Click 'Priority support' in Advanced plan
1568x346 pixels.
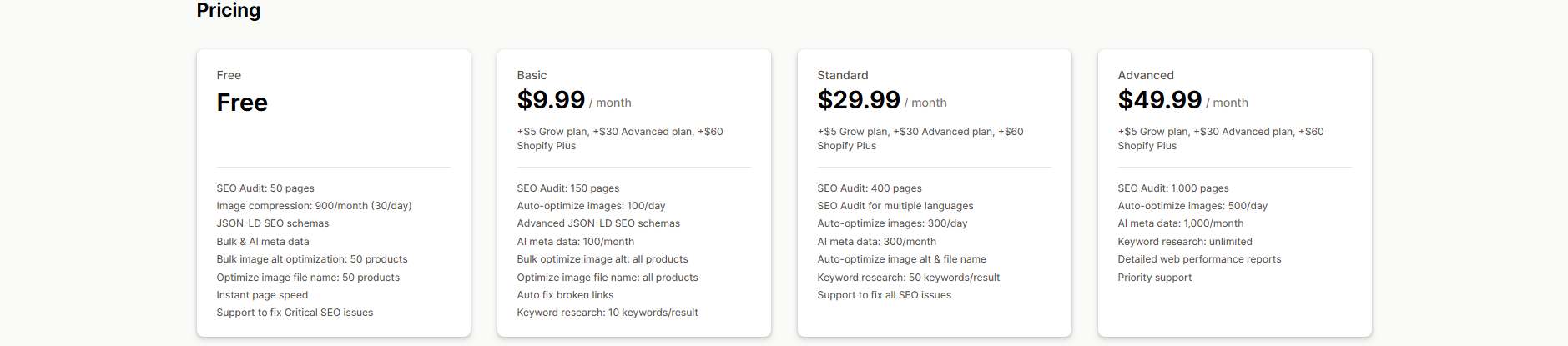pyautogui.click(x=1154, y=278)
